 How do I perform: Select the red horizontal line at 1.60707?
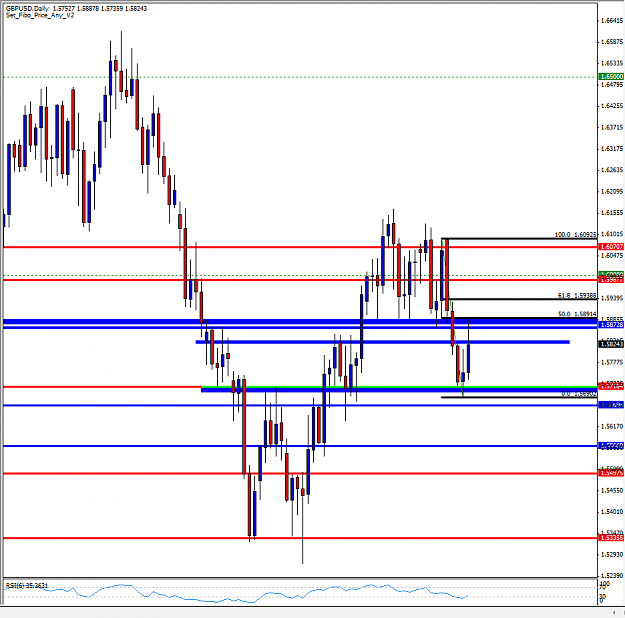300,247
